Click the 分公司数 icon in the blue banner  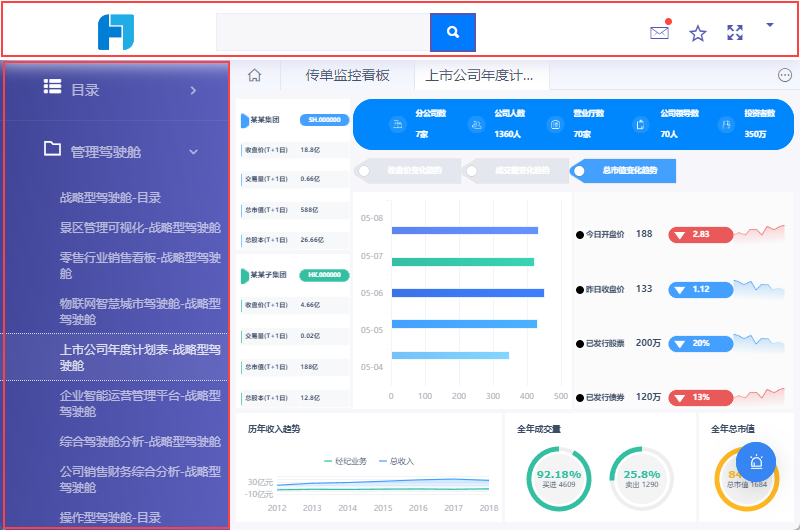[397, 124]
